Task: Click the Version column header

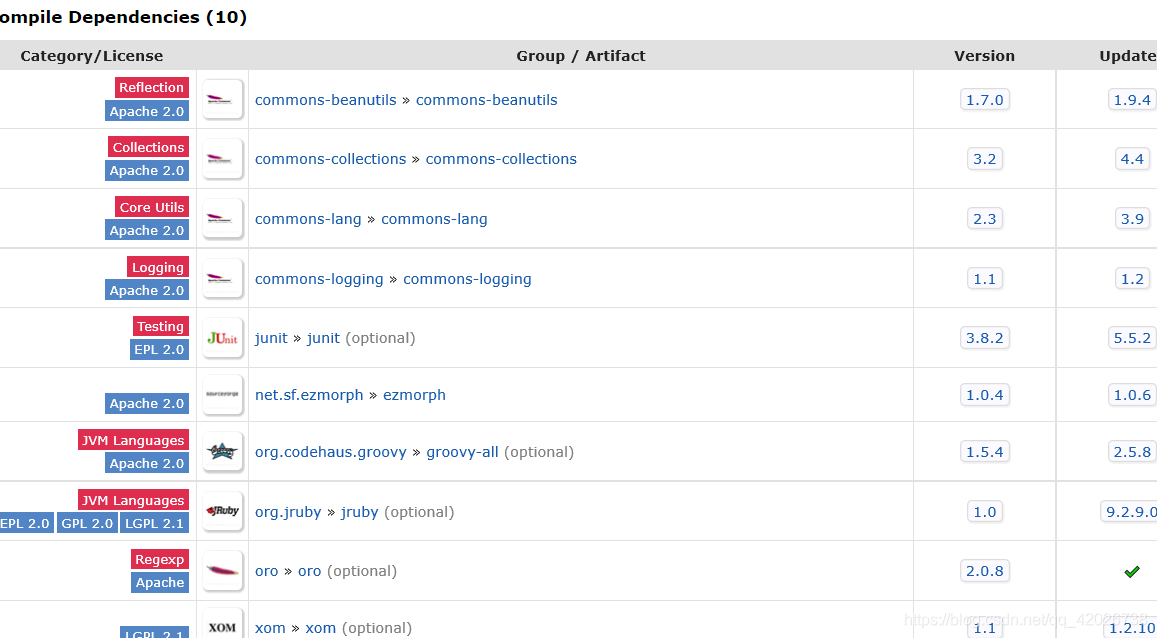Action: pyautogui.click(x=984, y=55)
